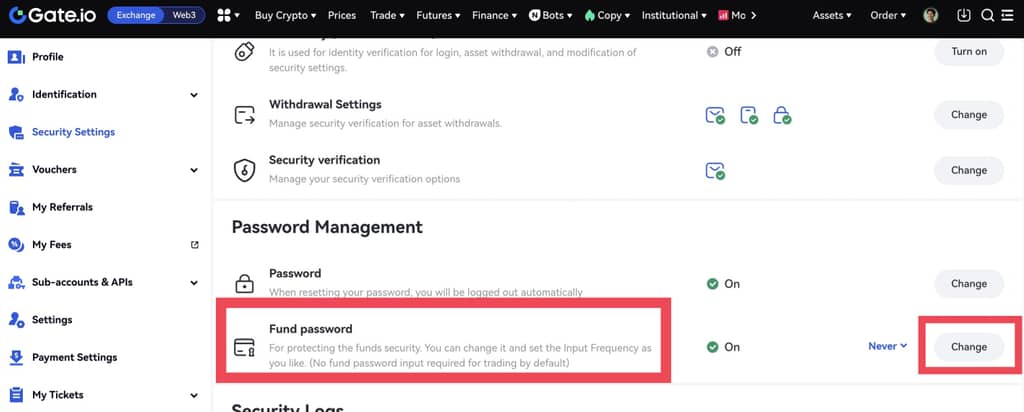Switch to Web3 mode toggle

(x=185, y=16)
